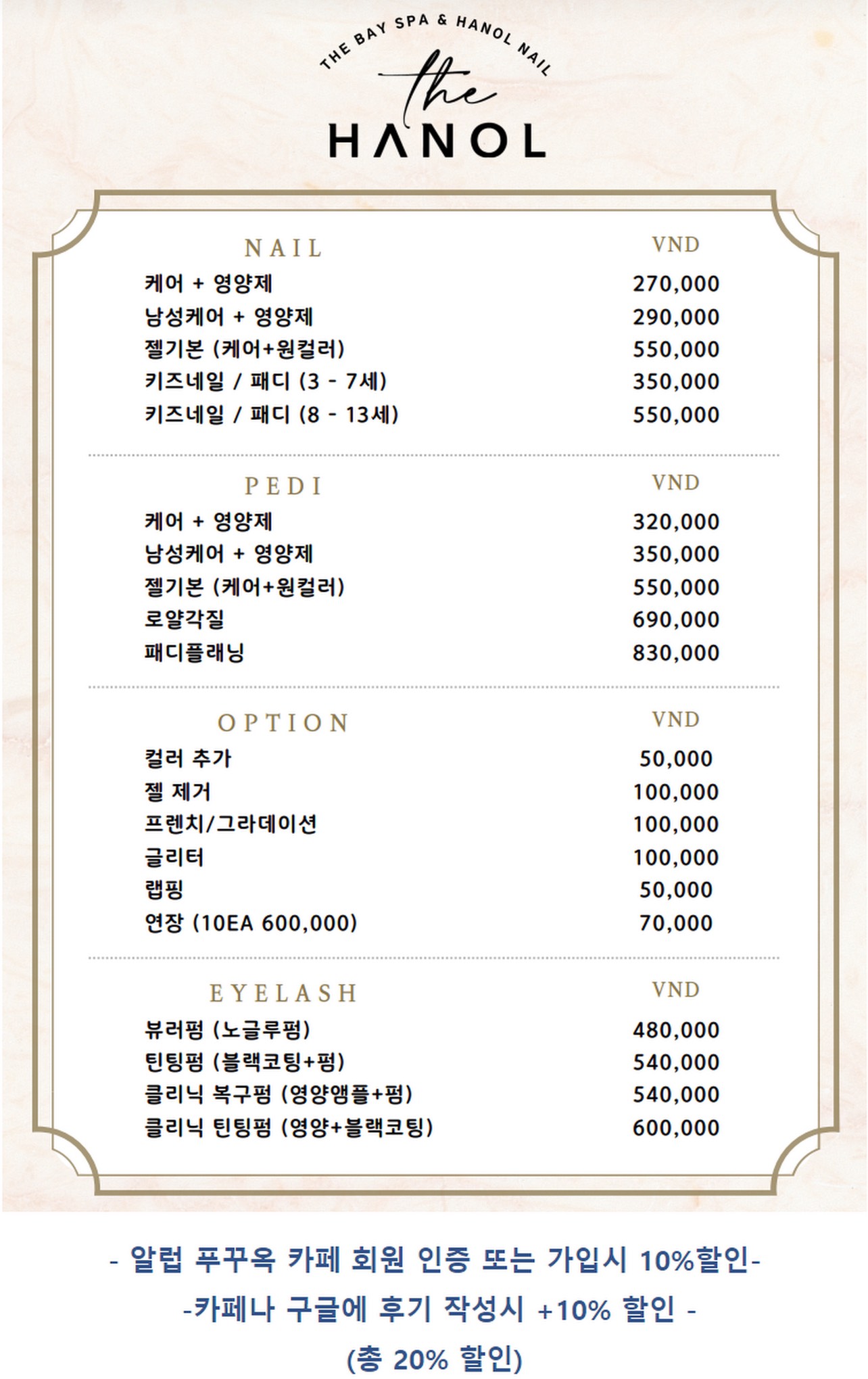Select the 프렌치/그라데이션 option
This screenshot has height=1379, width=868.
coord(432,824)
